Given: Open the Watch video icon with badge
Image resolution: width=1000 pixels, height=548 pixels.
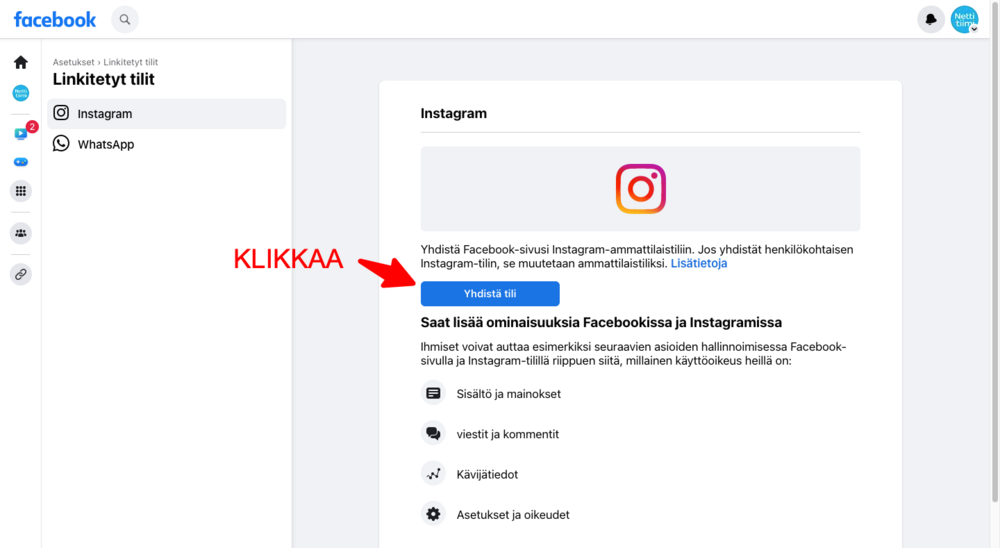Looking at the screenshot, I should click(x=21, y=133).
